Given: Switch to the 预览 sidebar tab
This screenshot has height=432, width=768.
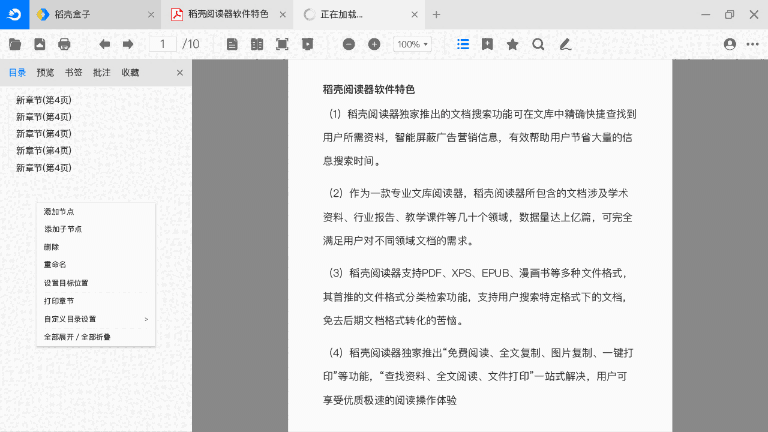Looking at the screenshot, I should 45,73.
